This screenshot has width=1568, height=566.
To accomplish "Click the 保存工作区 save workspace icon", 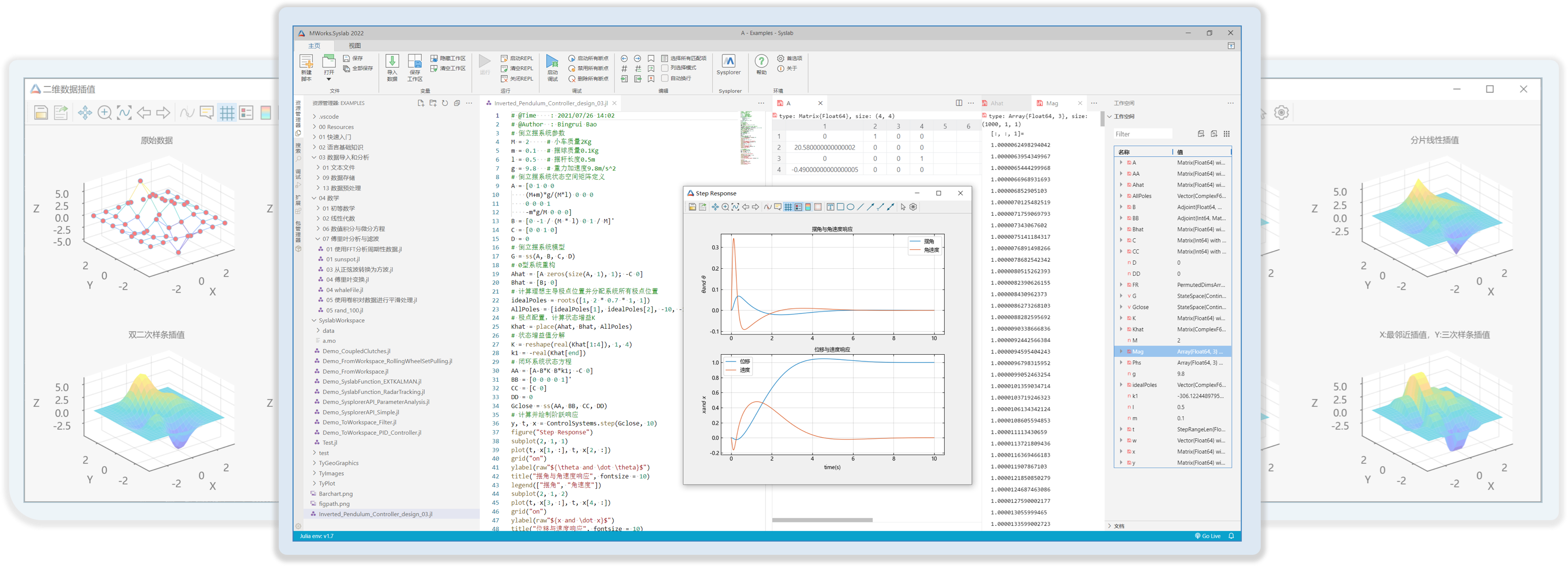I will tap(415, 62).
